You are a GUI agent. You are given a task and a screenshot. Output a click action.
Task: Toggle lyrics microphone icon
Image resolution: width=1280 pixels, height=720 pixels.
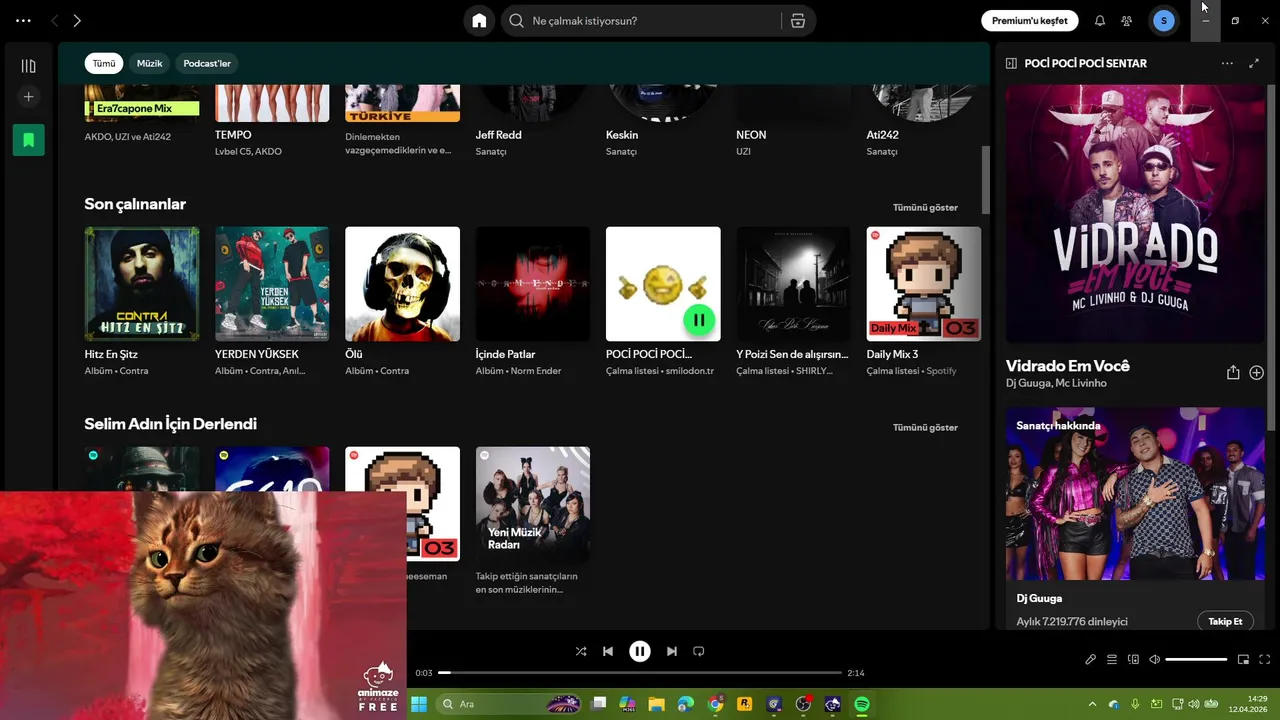1091,659
